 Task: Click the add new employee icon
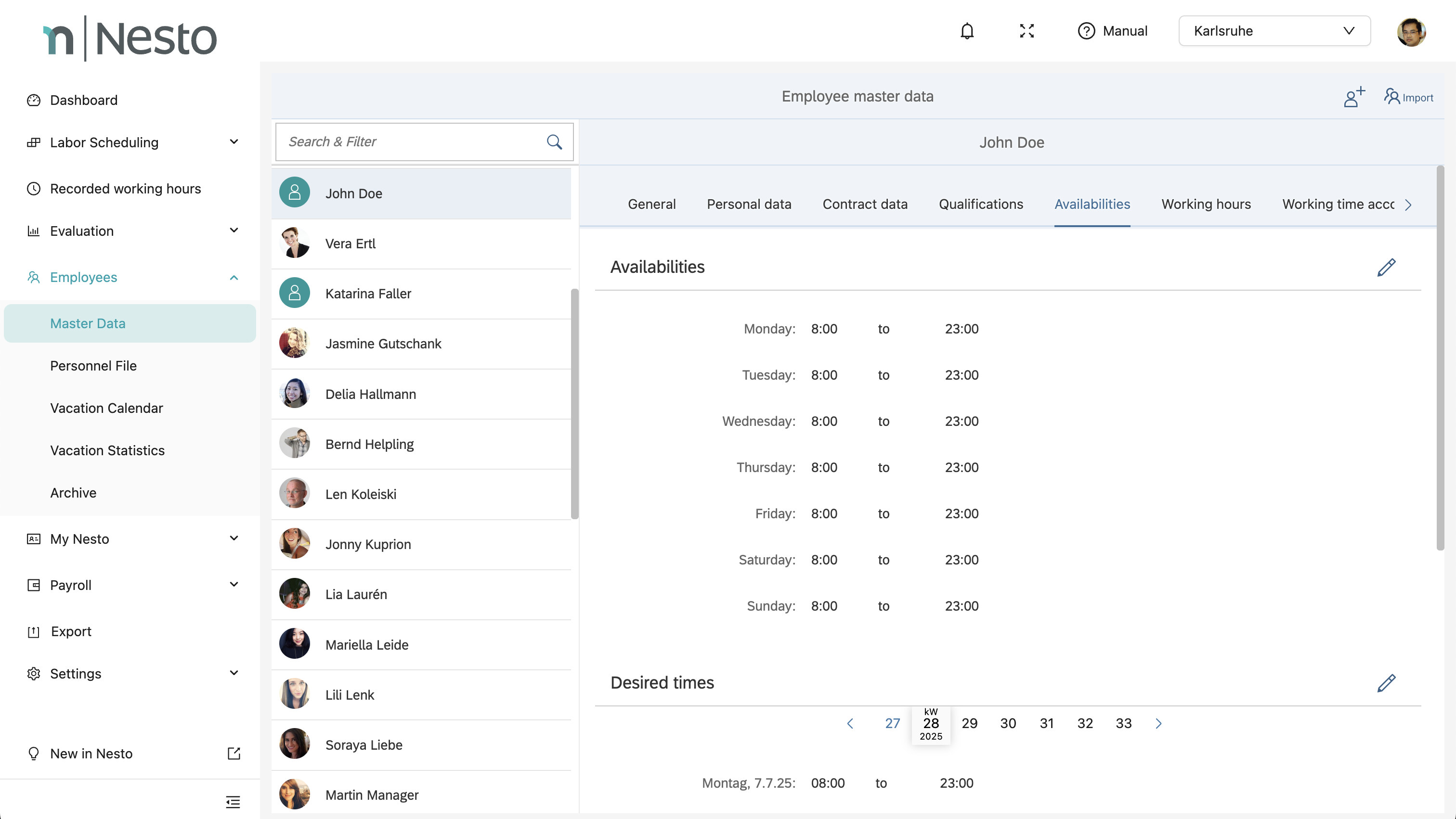tap(1354, 97)
